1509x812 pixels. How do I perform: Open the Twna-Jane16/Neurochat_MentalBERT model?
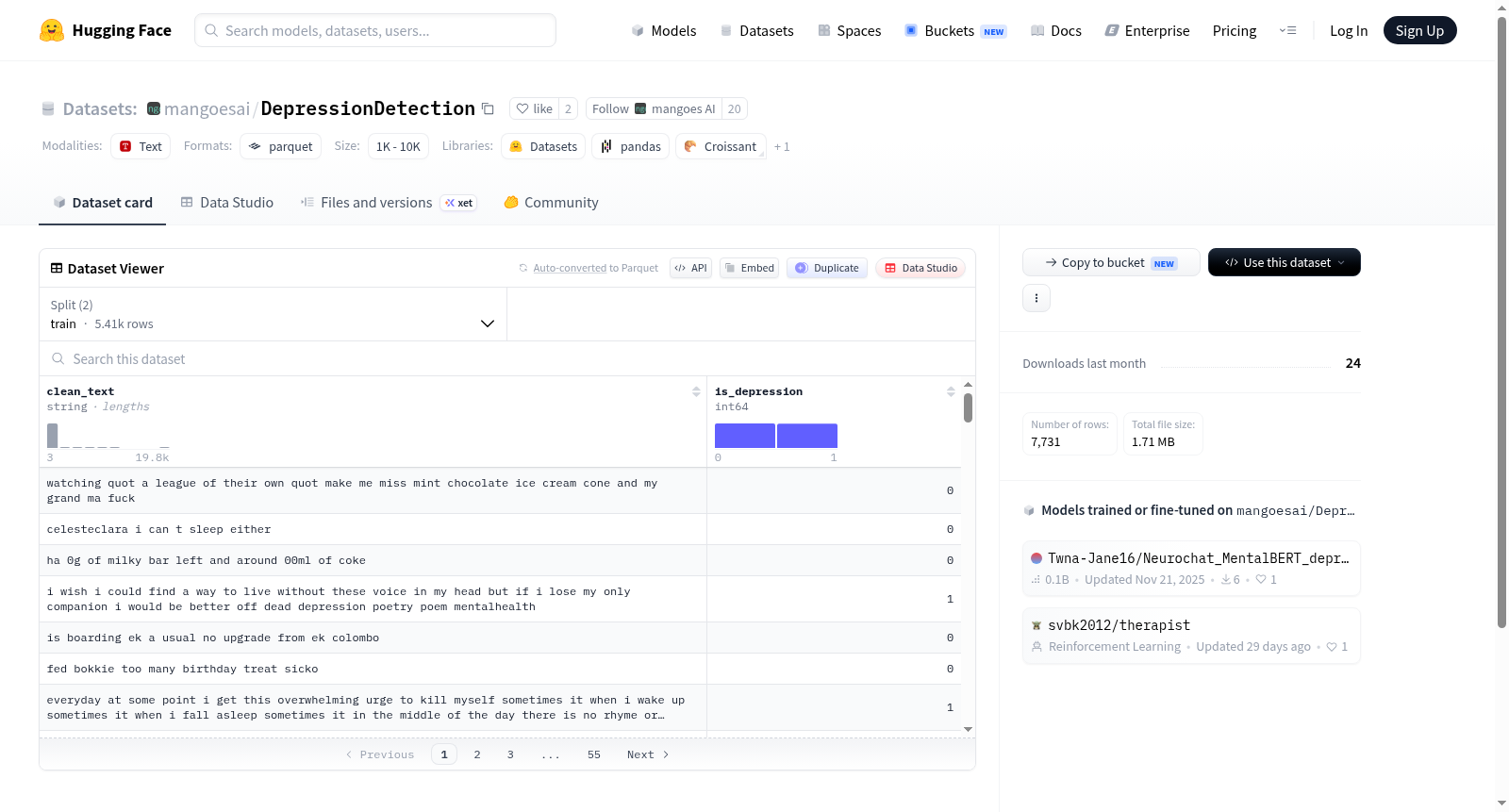pos(1191,568)
